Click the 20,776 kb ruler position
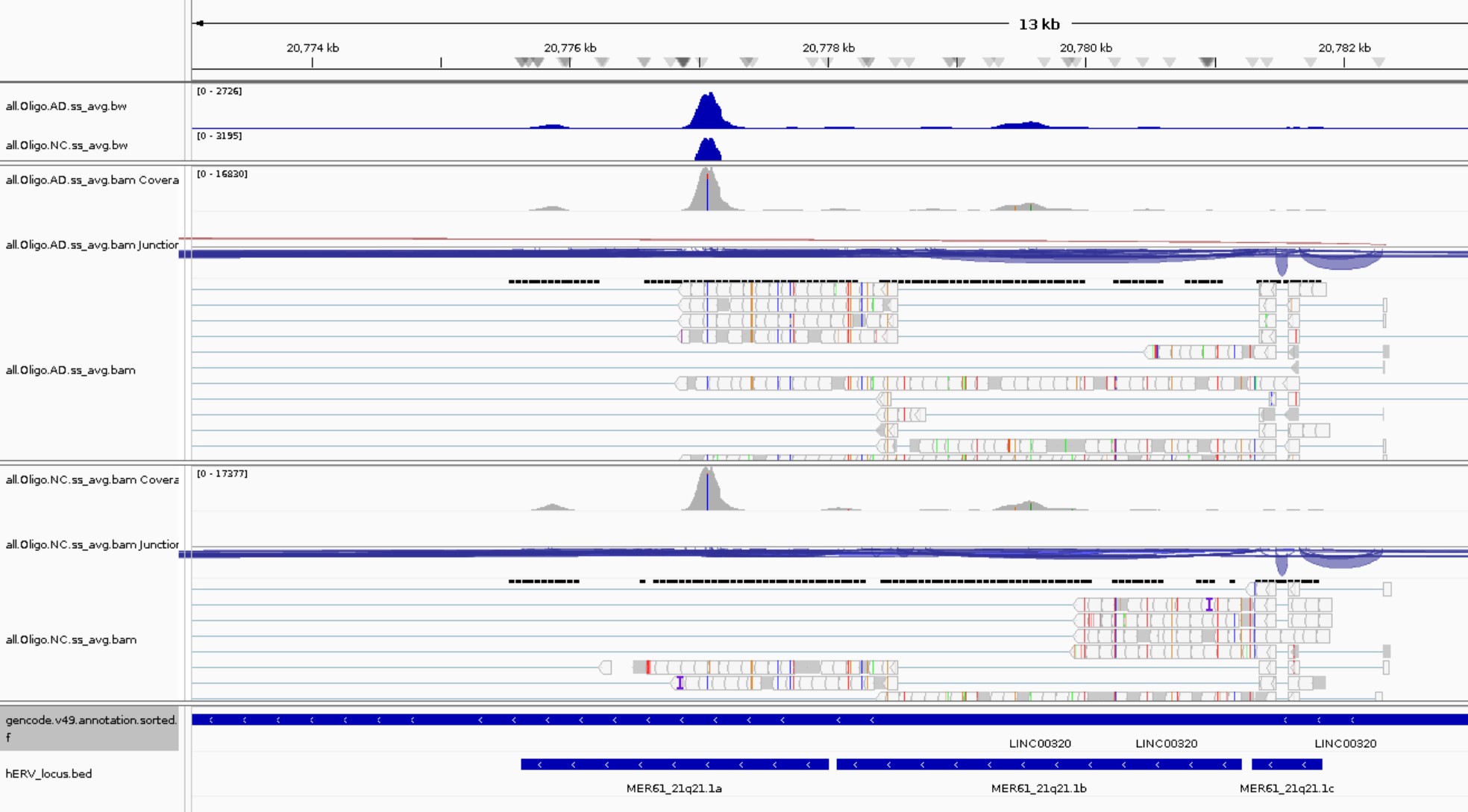This screenshot has height=812, width=1468. [570, 48]
